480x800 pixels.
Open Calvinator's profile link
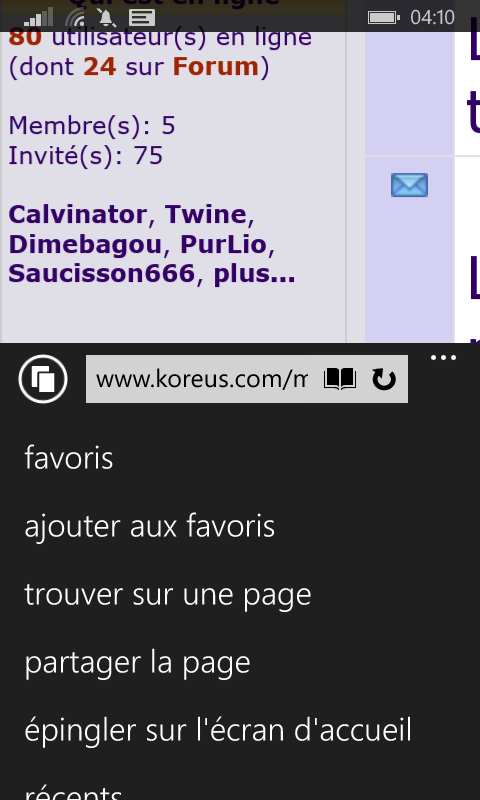pyautogui.click(x=78, y=214)
